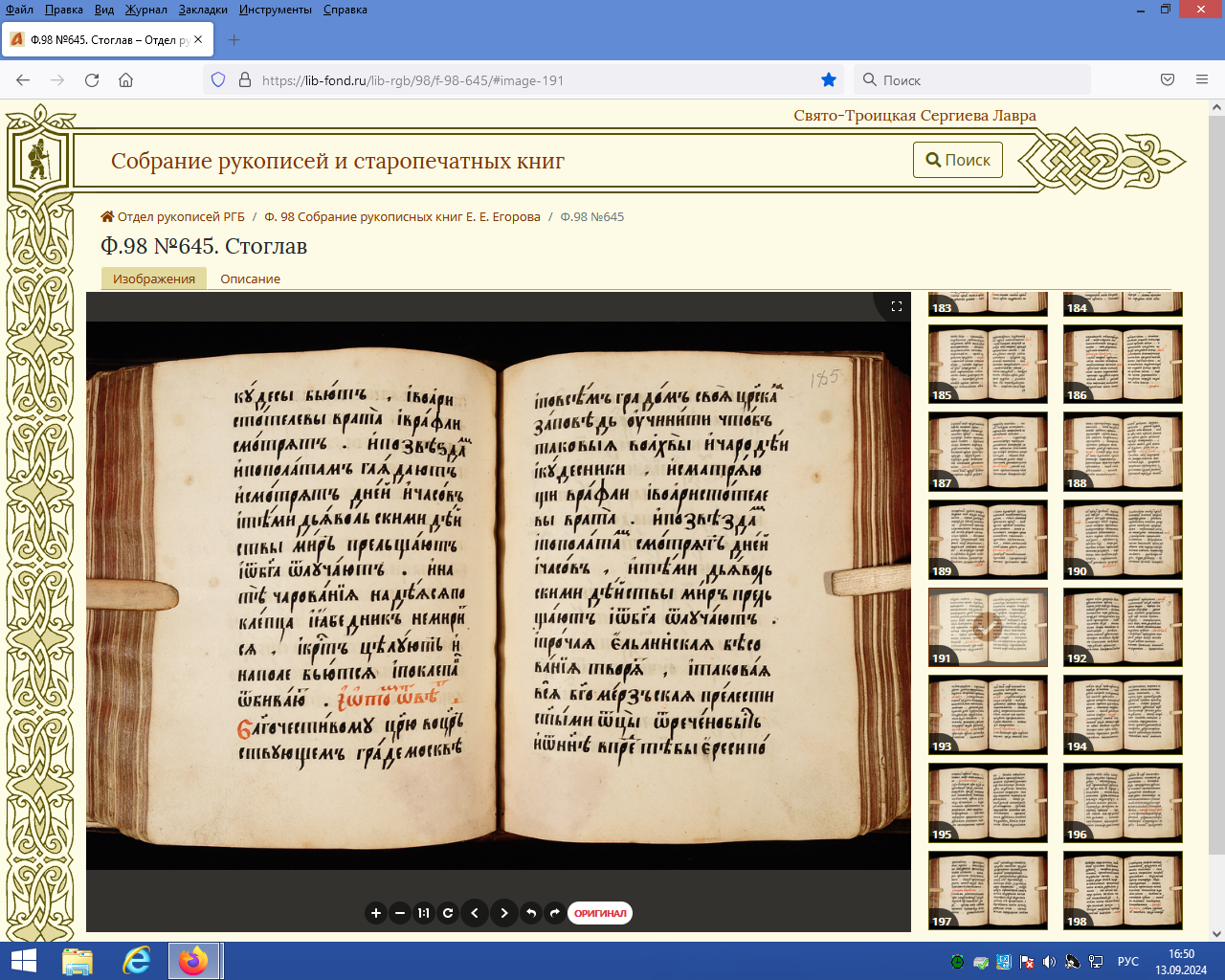This screenshot has width=1225, height=980.
Task: Close the Ф.98 №645 Стоглав browser tab
Action: [x=198, y=39]
